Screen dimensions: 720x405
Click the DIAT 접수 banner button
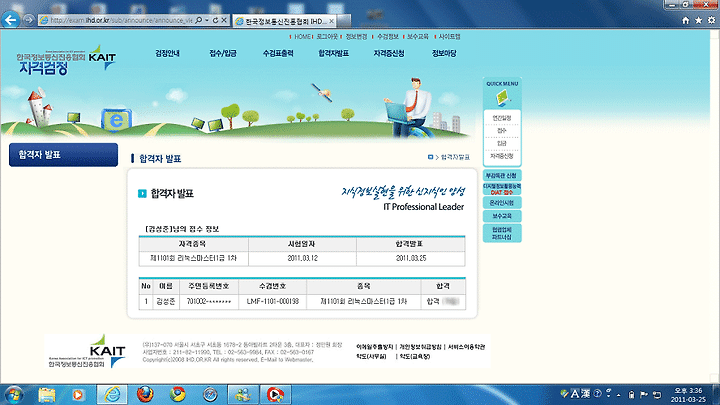[x=502, y=189]
